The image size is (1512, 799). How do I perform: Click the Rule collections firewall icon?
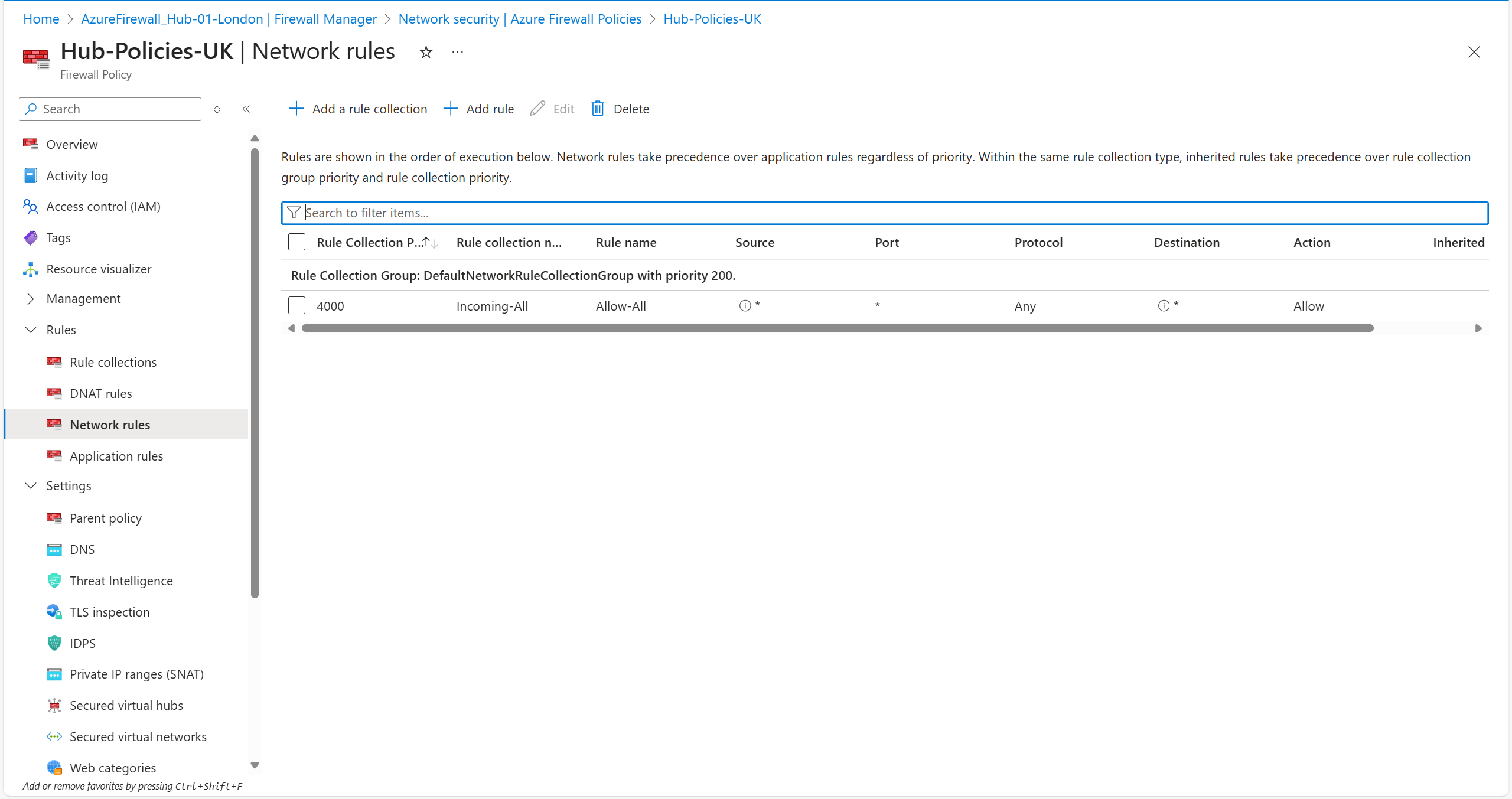[54, 362]
